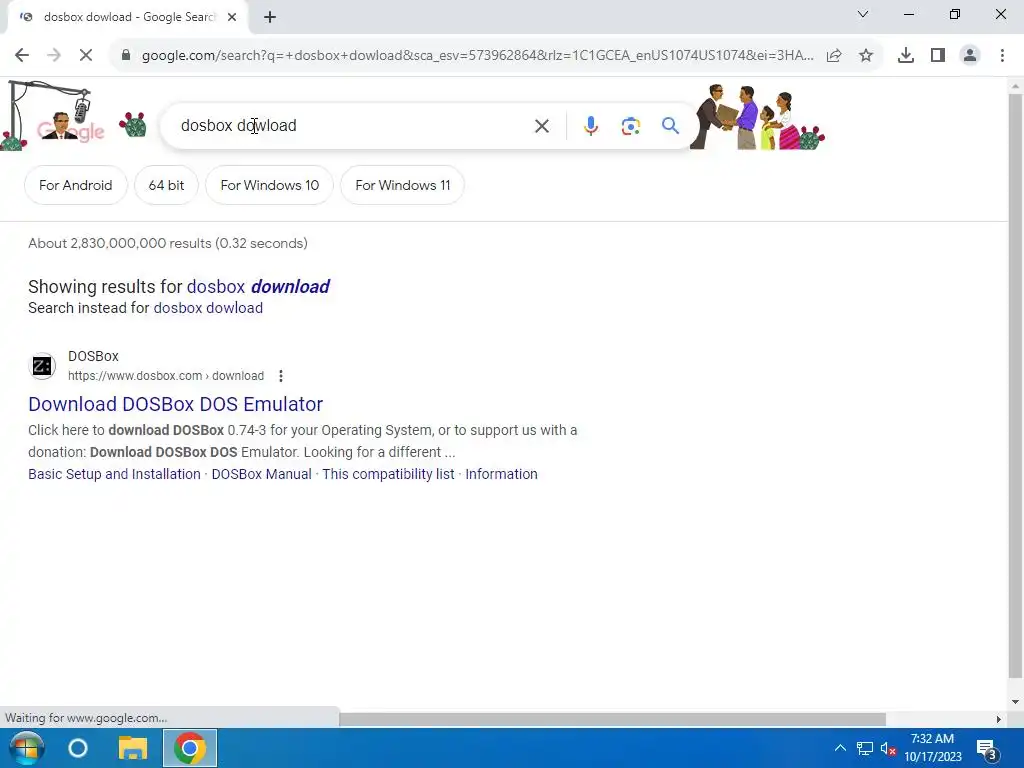Image resolution: width=1024 pixels, height=768 pixels.
Task: Click inside the dosbox dowload search field
Action: click(353, 126)
